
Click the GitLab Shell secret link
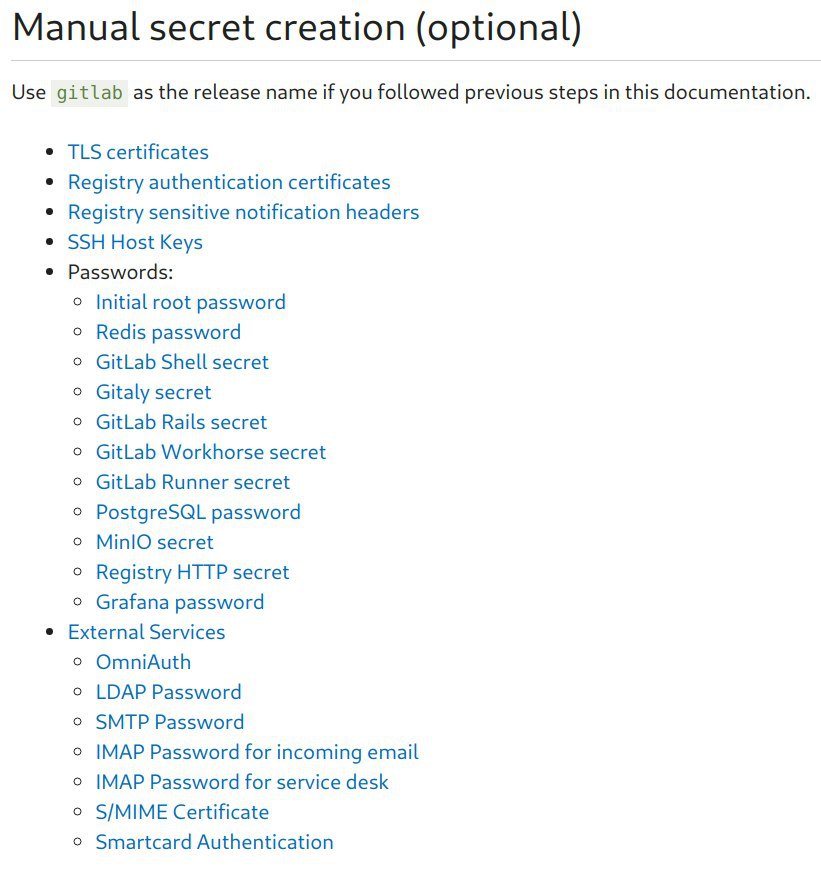click(x=182, y=362)
